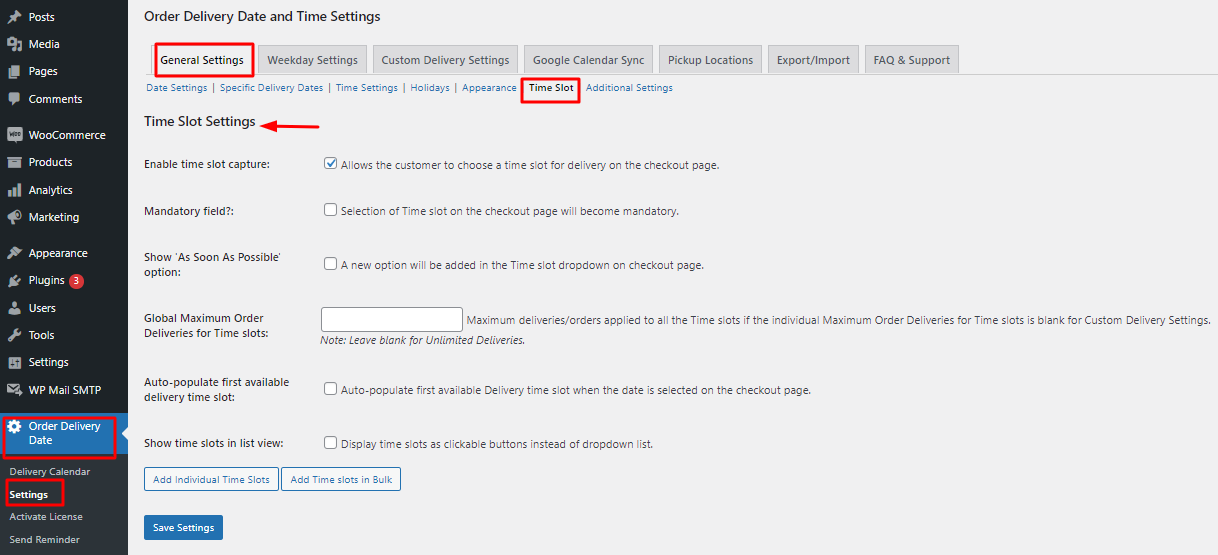Open the Custom Delivery Settings tab
Viewport: 1218px width, 555px height.
point(445,60)
